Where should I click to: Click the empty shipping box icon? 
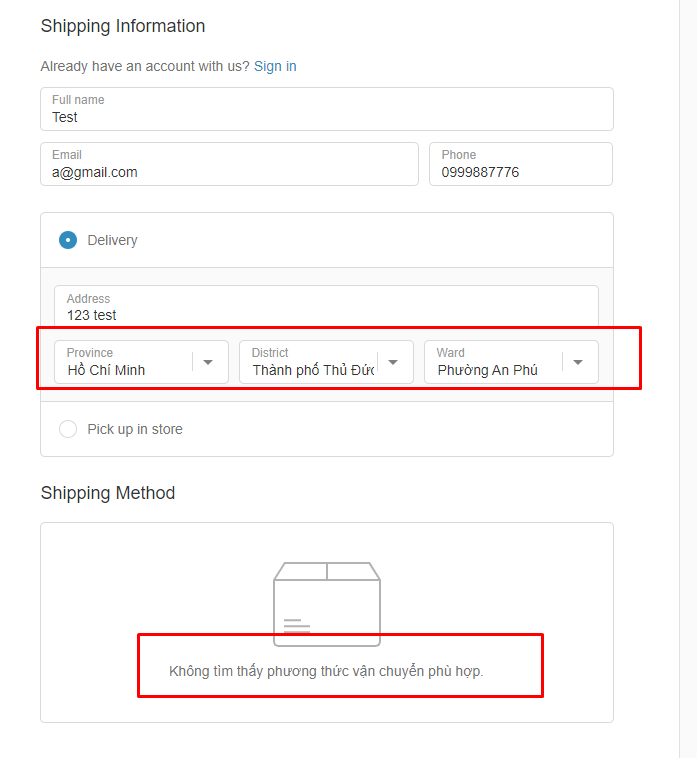327,603
